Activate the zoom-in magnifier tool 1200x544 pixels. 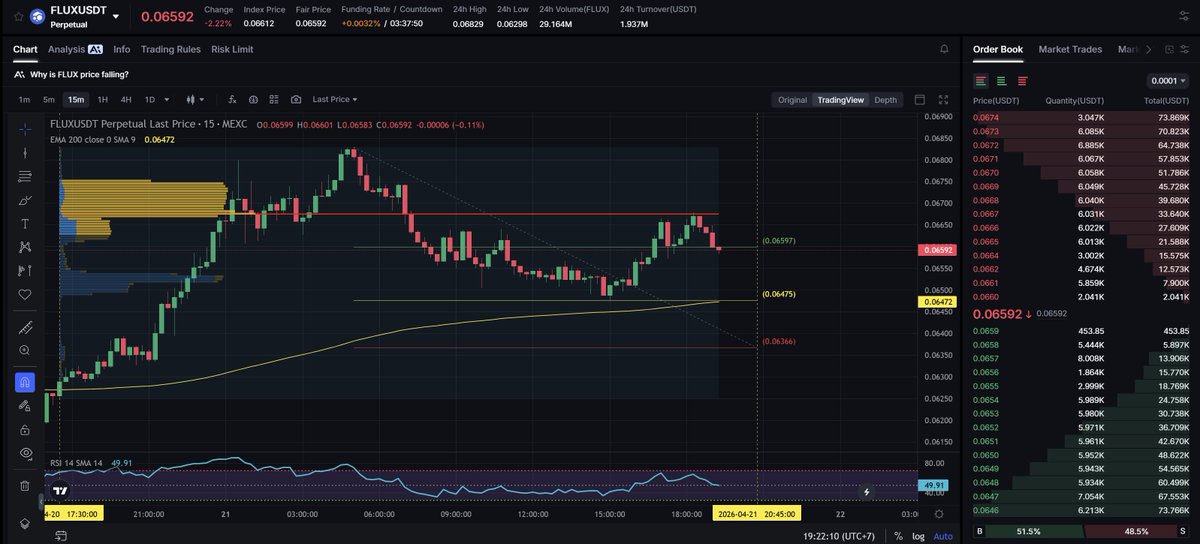[x=25, y=350]
